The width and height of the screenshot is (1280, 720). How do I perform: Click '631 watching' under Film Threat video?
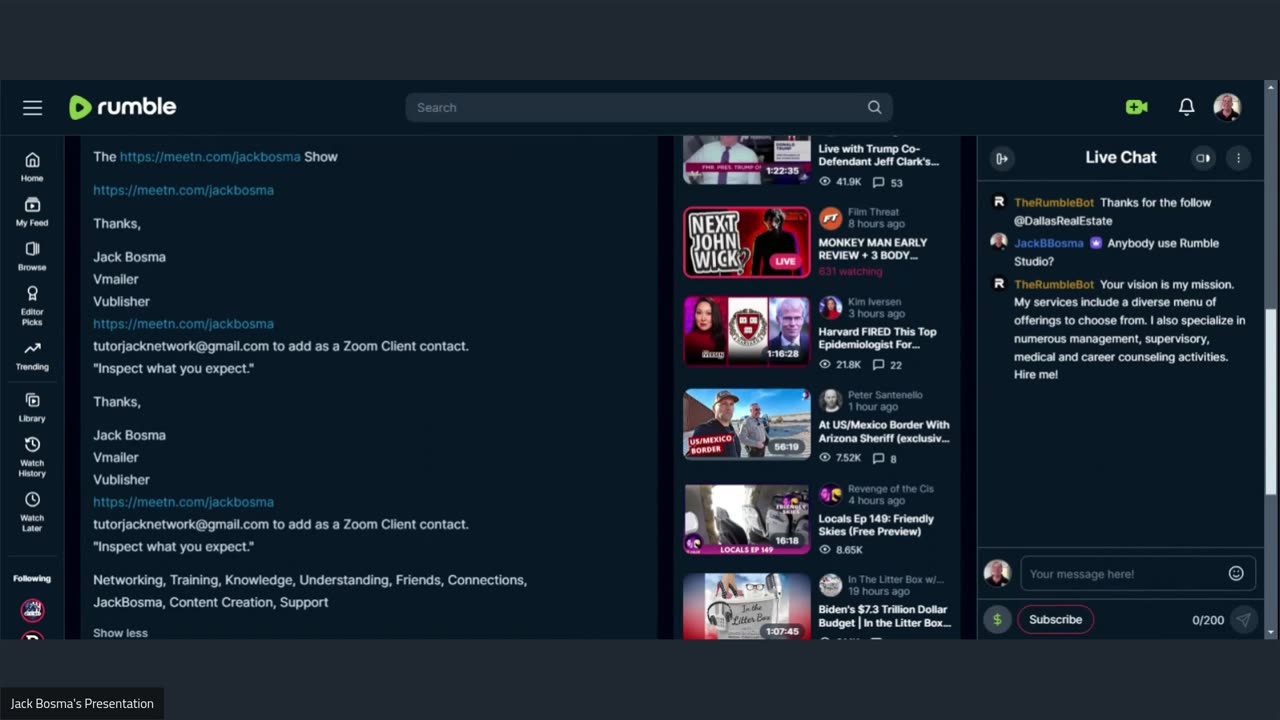tap(850, 272)
